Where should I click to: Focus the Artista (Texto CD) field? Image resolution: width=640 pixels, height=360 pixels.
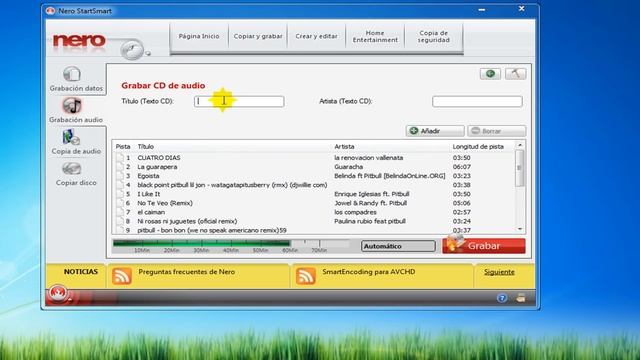pyautogui.click(x=477, y=101)
